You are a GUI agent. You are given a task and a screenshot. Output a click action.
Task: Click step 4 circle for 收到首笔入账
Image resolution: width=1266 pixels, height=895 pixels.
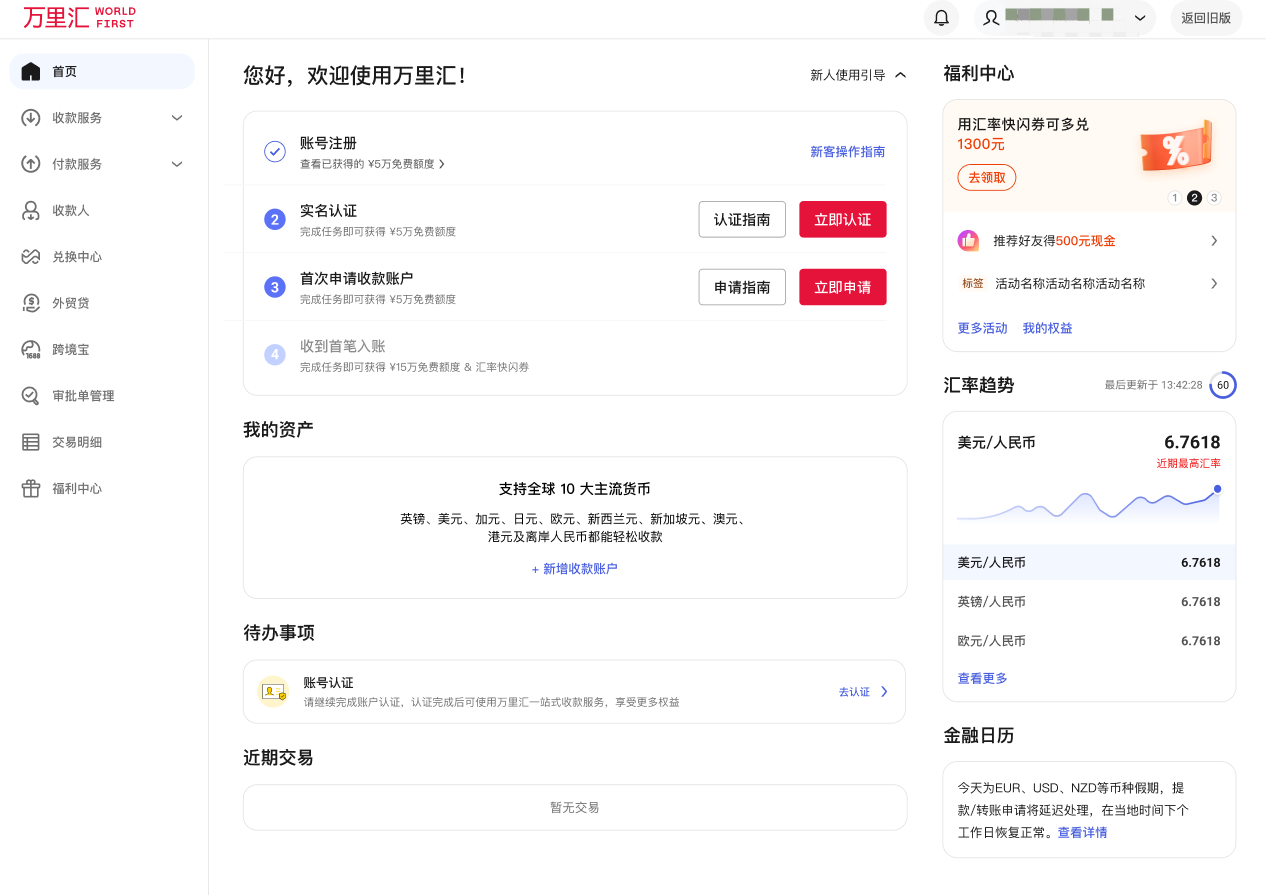275,354
